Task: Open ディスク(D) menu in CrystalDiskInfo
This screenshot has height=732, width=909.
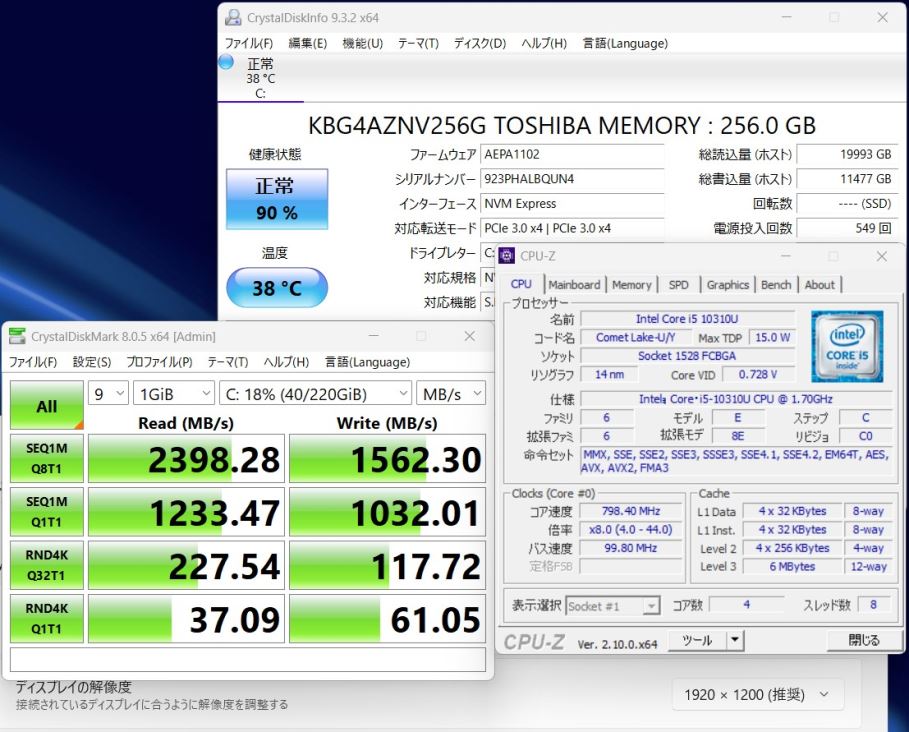Action: [x=479, y=43]
